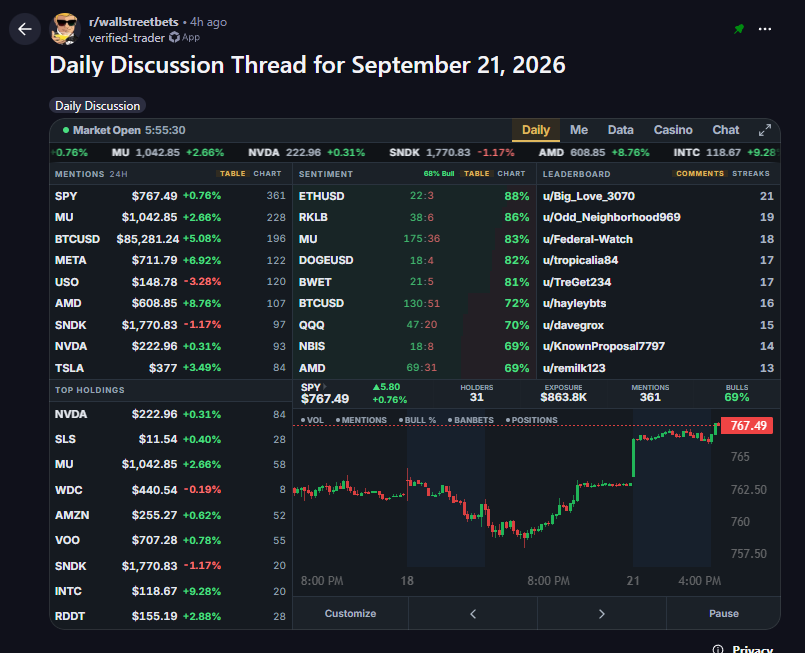
Task: Click the Privacy info icon
Action: (x=718, y=649)
